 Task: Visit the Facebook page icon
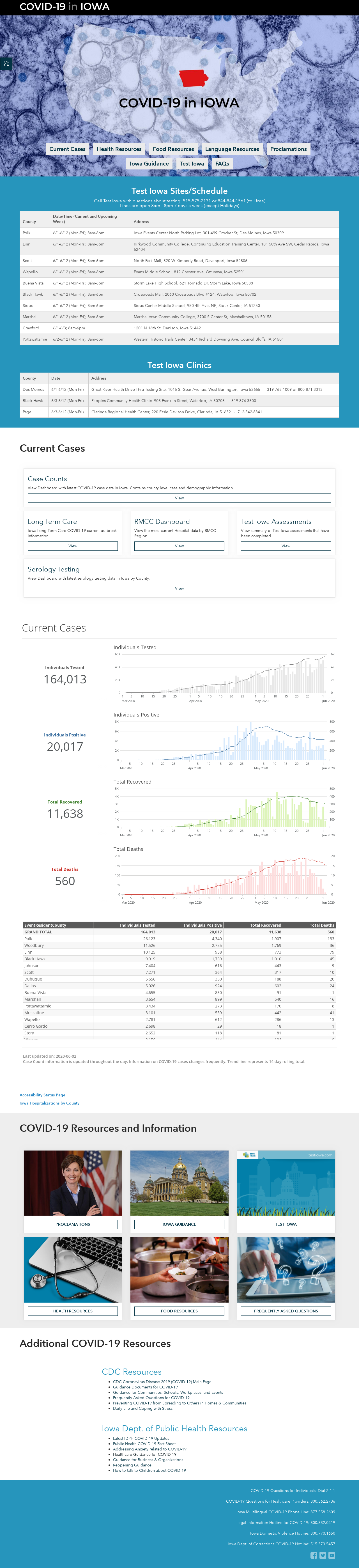pos(314,1555)
